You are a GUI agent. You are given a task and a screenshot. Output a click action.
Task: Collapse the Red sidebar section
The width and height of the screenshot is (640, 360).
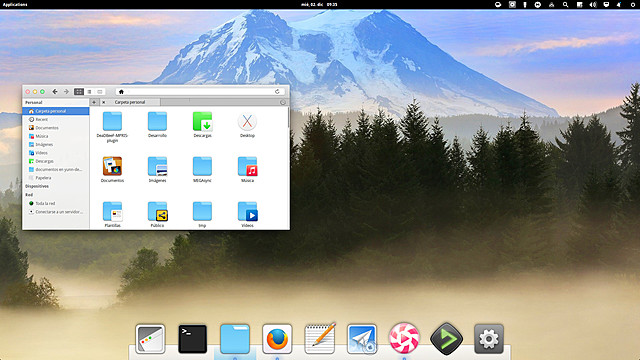(x=29, y=195)
